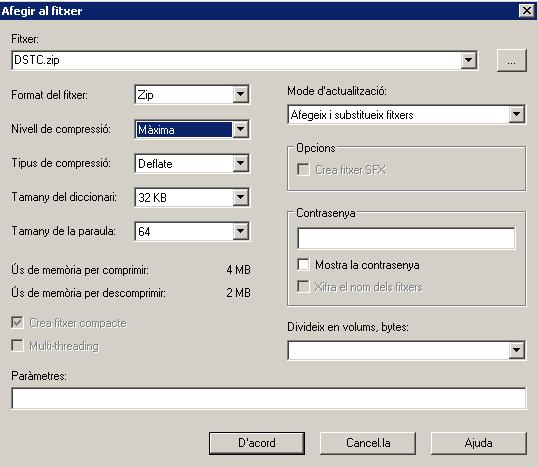This screenshot has height=467, width=538.
Task: Open help with the Ajuda button
Action: coord(479,443)
